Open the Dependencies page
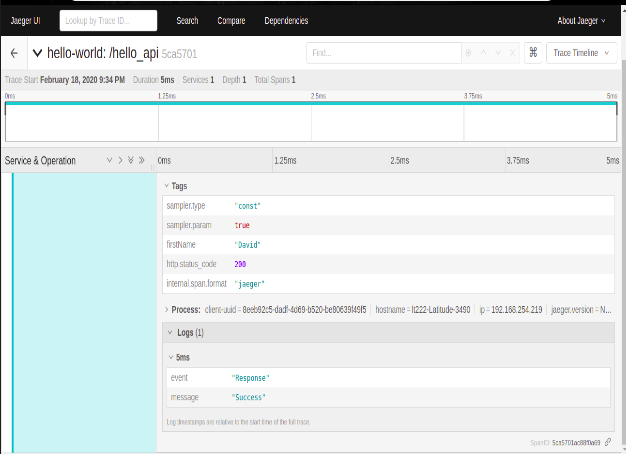This screenshot has height=454, width=626. [x=286, y=21]
